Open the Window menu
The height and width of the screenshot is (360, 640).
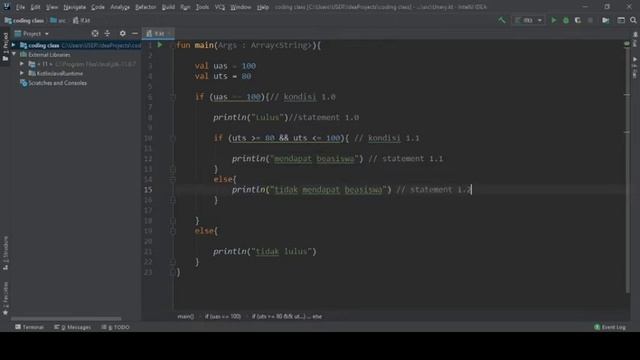click(241, 7)
